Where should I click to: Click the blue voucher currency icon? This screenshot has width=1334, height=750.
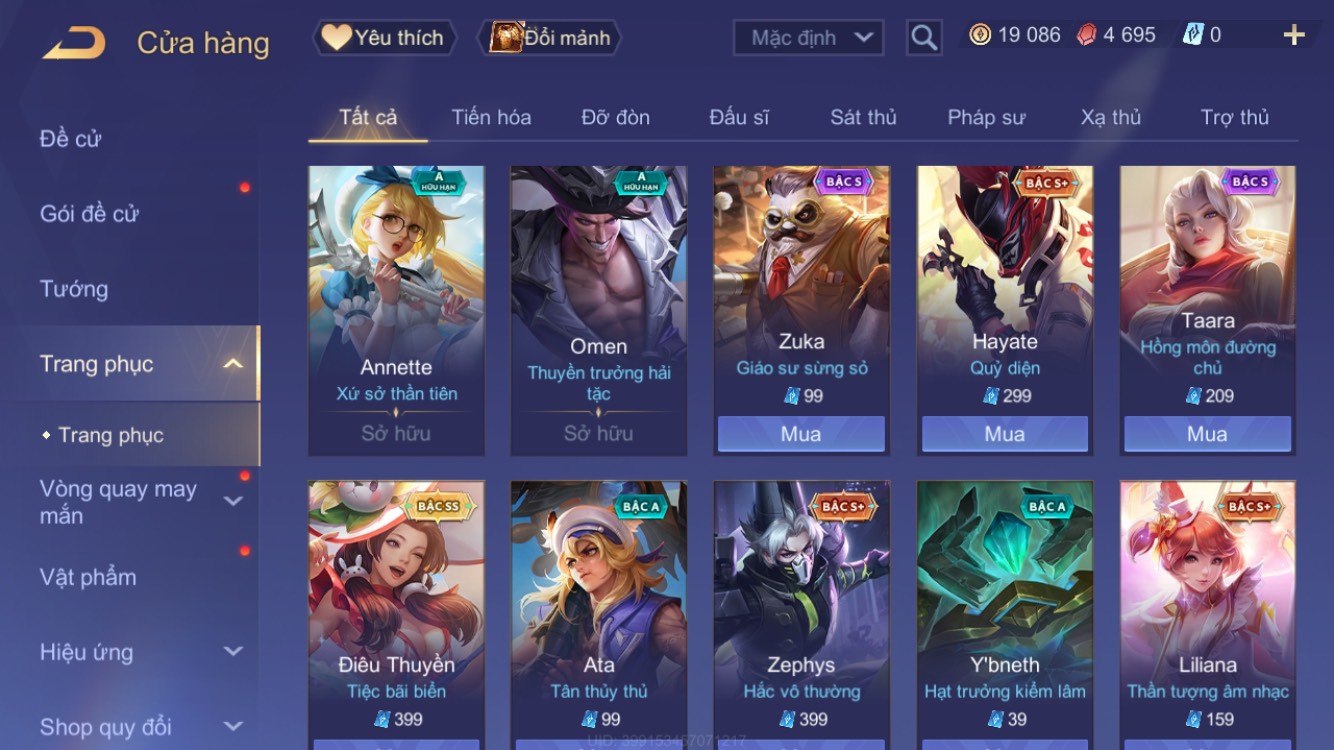pos(1192,35)
